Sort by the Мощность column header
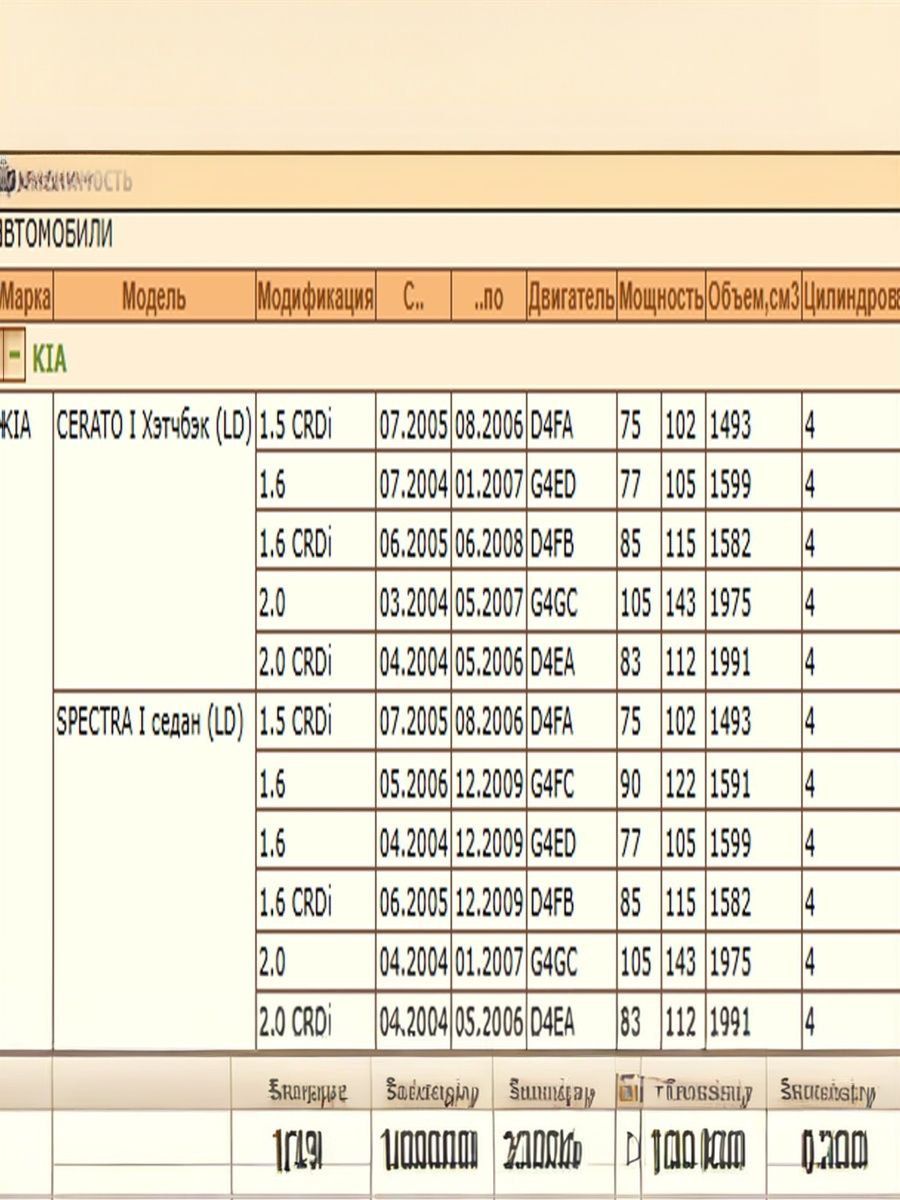The width and height of the screenshot is (900, 1200). [x=661, y=297]
